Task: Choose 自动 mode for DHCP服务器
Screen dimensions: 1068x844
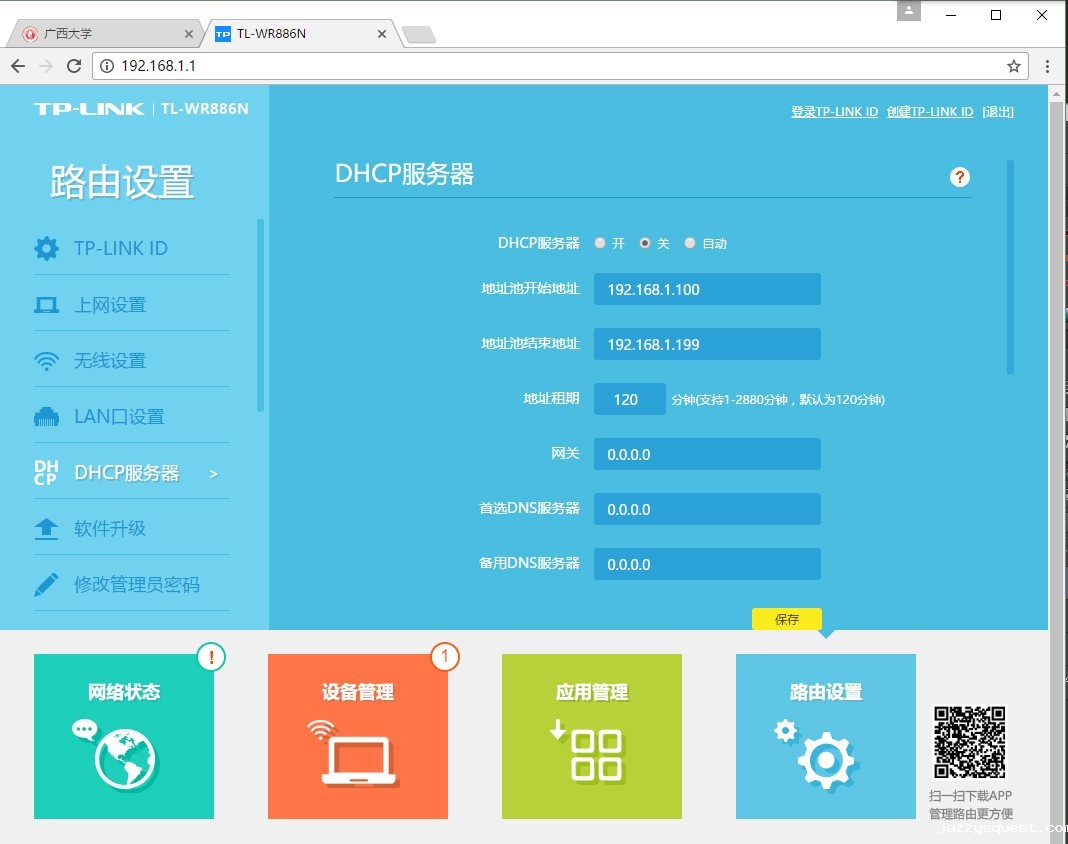Action: pyautogui.click(x=690, y=243)
